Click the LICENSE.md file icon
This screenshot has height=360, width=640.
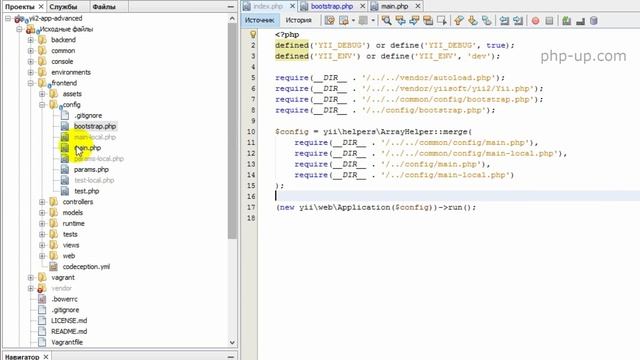42,321
